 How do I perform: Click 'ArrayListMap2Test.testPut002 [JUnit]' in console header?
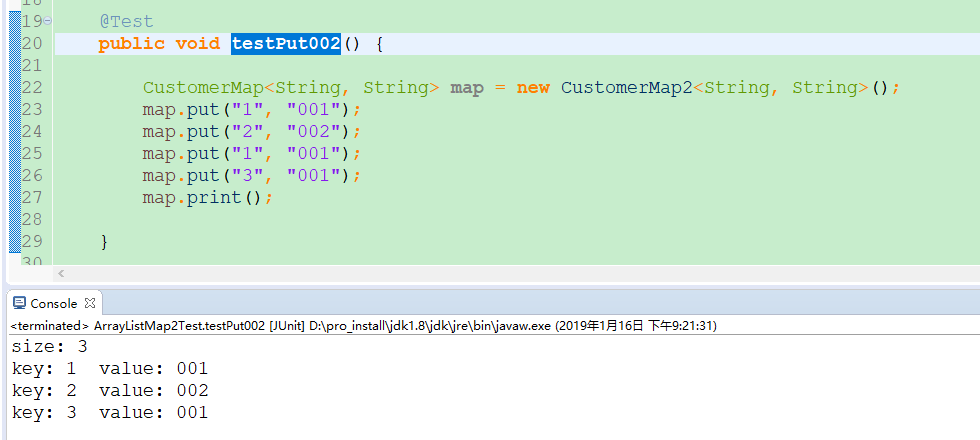pos(199,326)
